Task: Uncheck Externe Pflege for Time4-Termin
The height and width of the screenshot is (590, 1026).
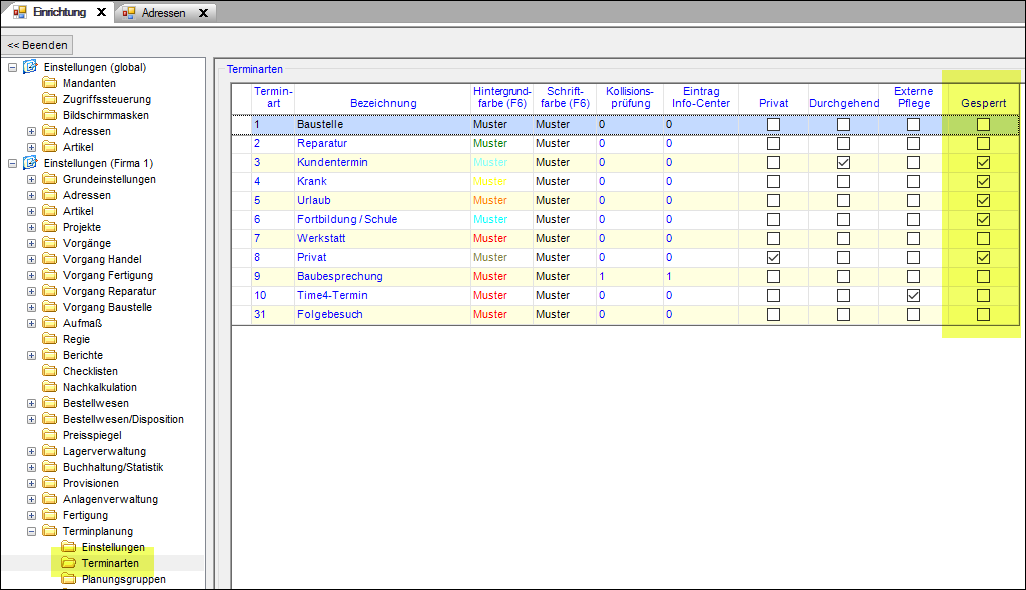Action: pyautogui.click(x=913, y=296)
